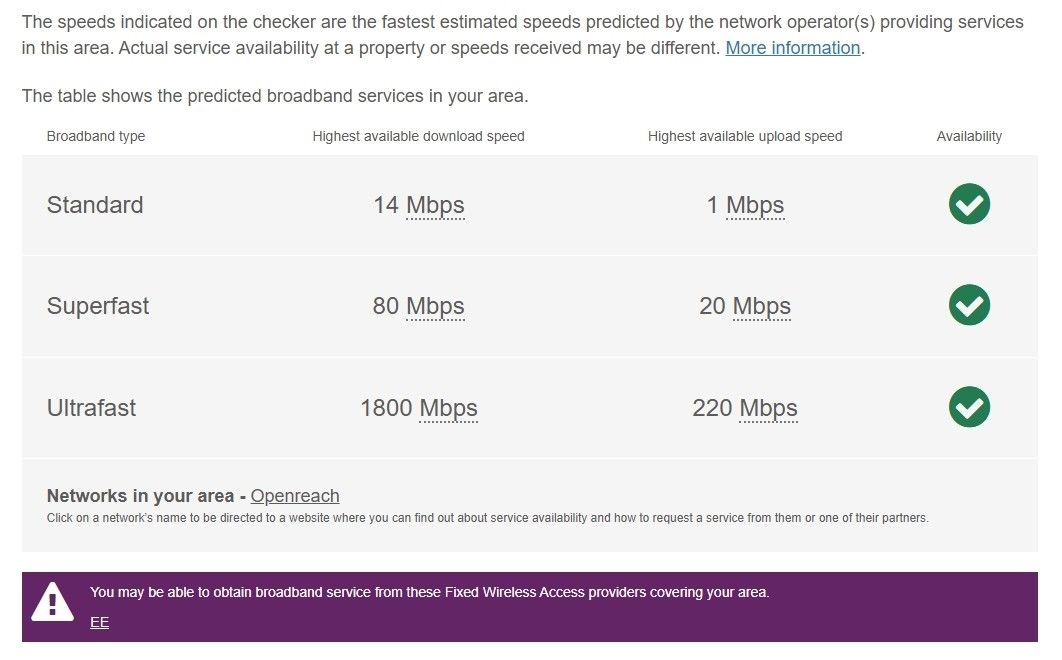Select the Ultrafast broadband type row label
The image size is (1062, 660).
(91, 408)
